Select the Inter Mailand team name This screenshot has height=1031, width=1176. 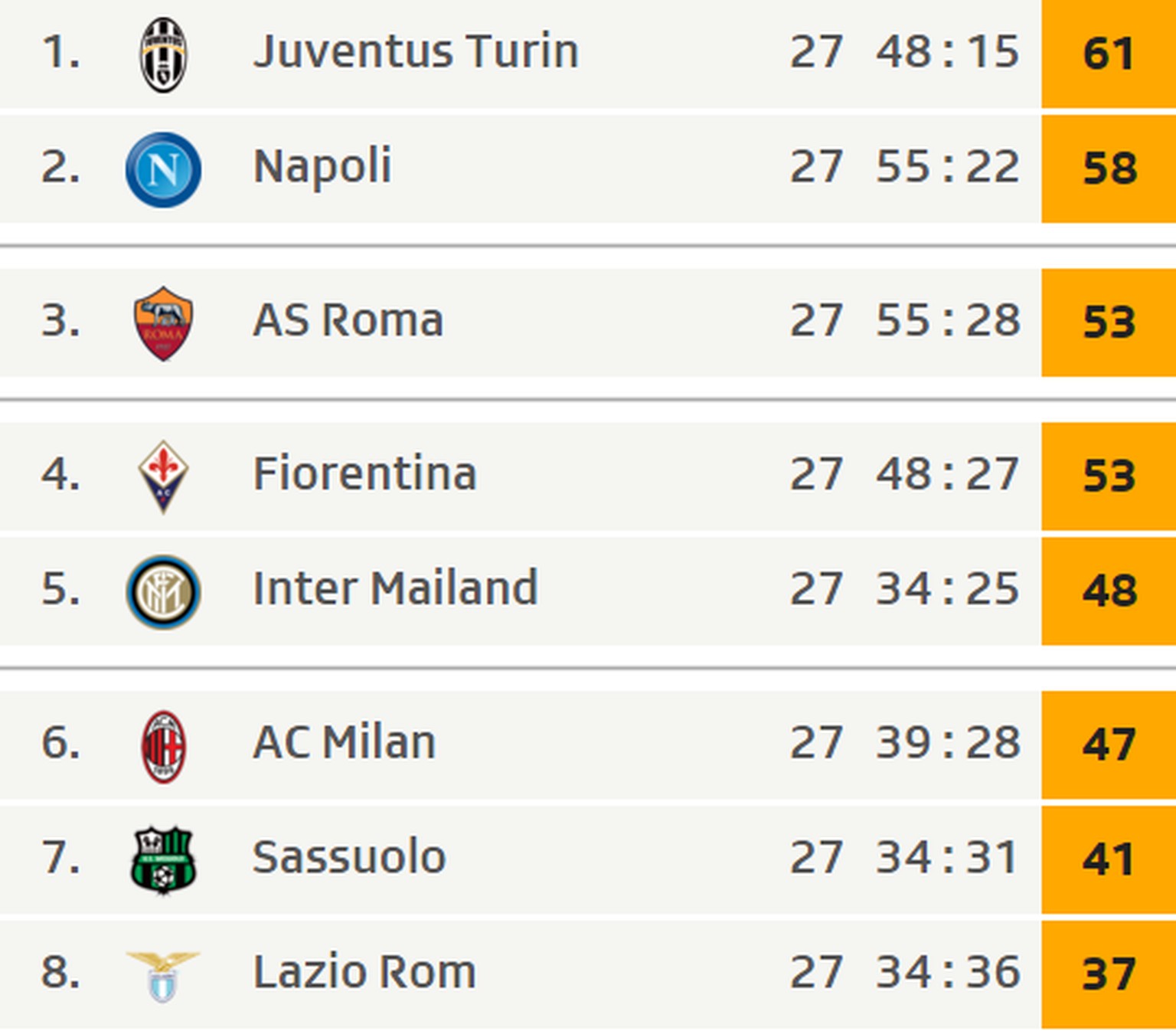pos(395,588)
